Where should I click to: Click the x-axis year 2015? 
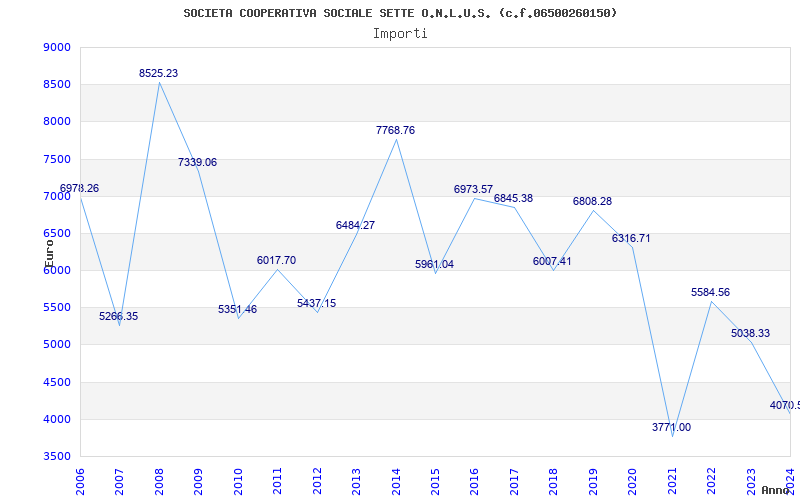tap(435, 481)
